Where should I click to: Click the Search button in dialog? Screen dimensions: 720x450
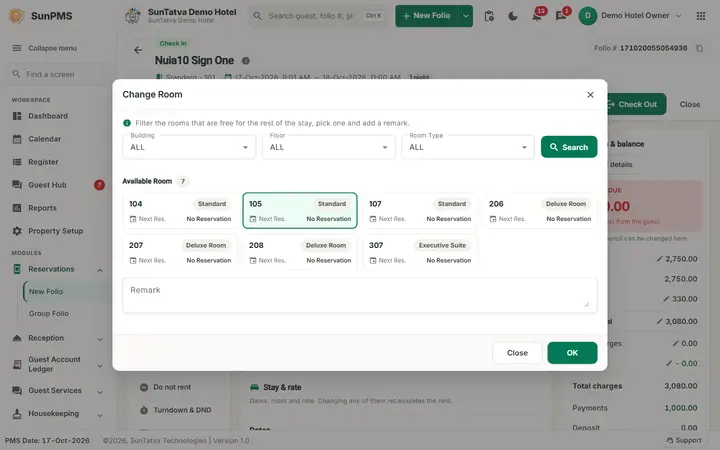(569, 147)
